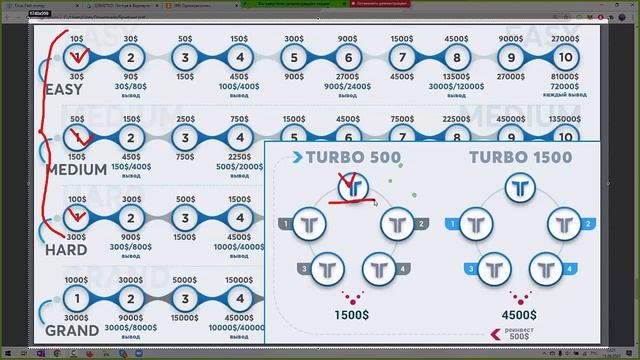Viewport: 640px width, 360px height.
Task: Click the MEDIUM row label
Action: point(77,169)
